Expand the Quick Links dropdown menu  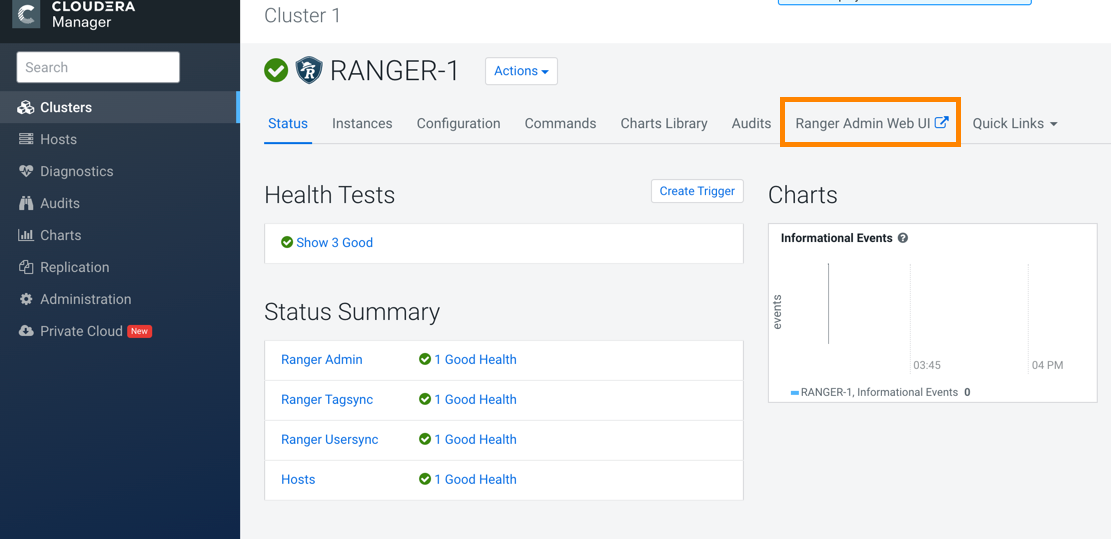click(x=1014, y=123)
